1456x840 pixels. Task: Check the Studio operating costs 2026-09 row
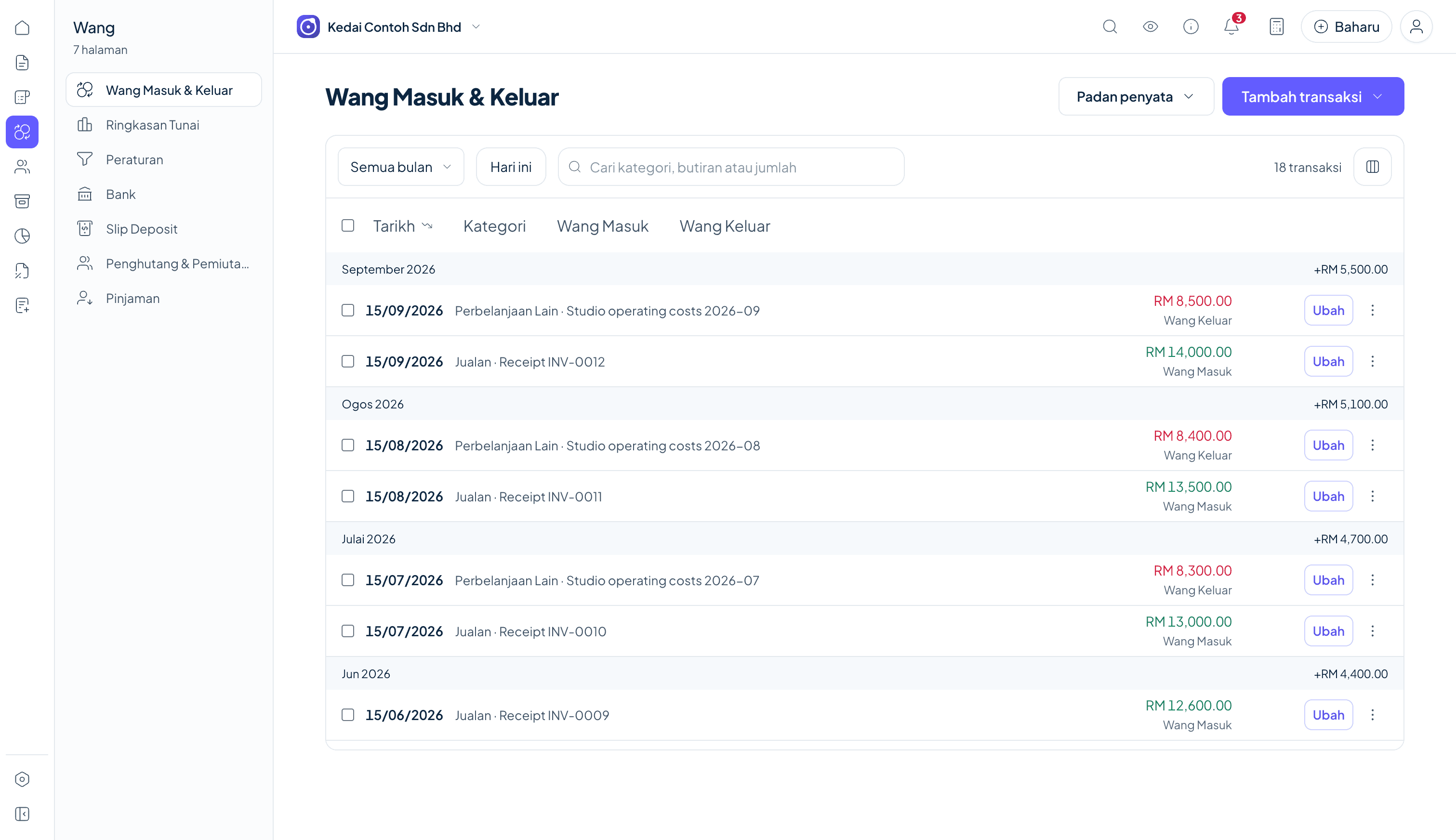(x=348, y=310)
